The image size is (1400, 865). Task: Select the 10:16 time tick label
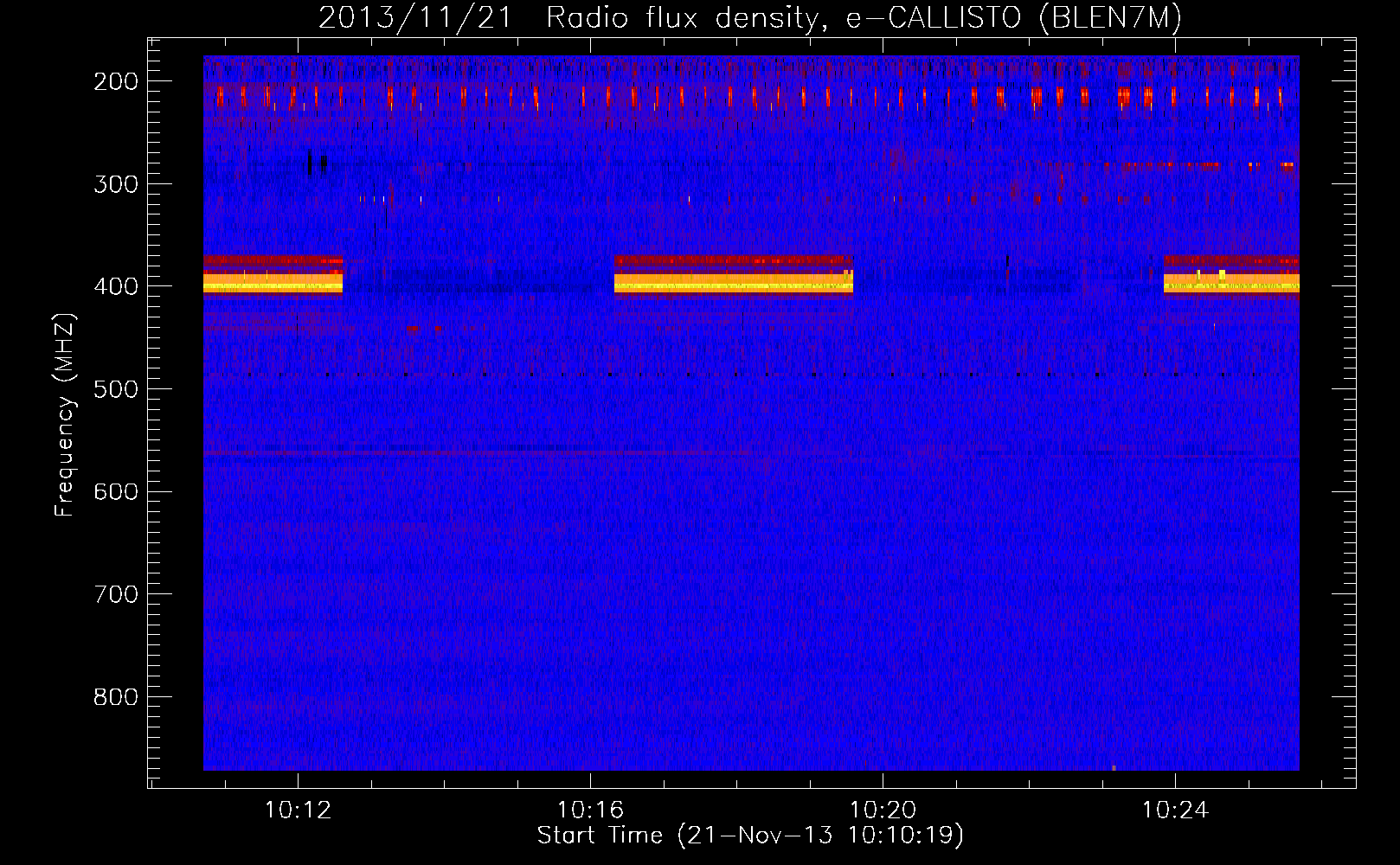point(590,811)
